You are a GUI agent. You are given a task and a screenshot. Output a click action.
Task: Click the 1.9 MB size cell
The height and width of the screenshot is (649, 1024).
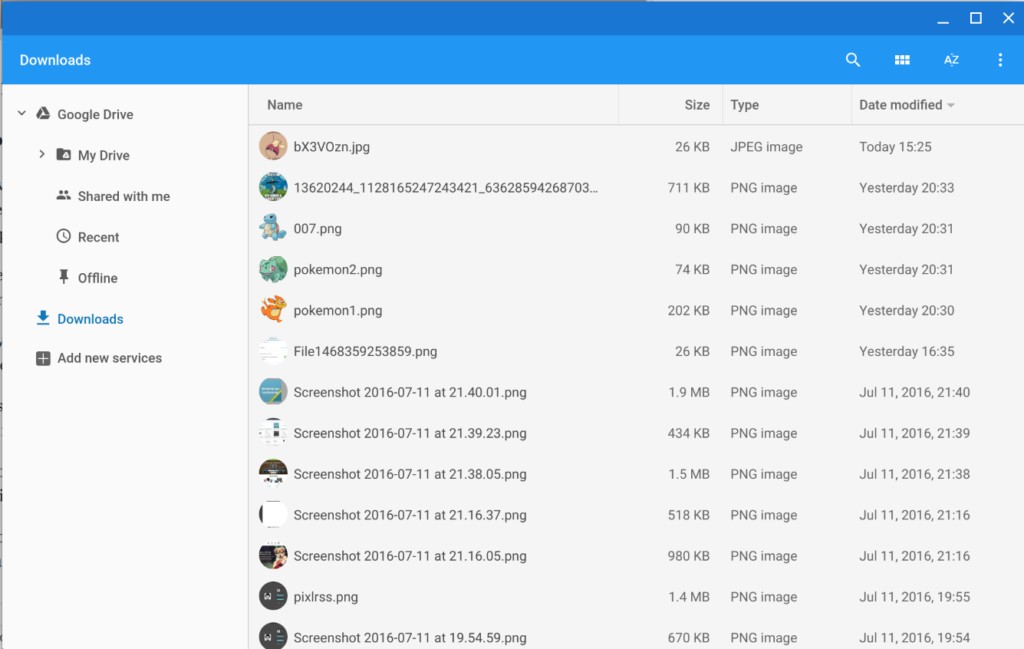pyautogui.click(x=688, y=392)
